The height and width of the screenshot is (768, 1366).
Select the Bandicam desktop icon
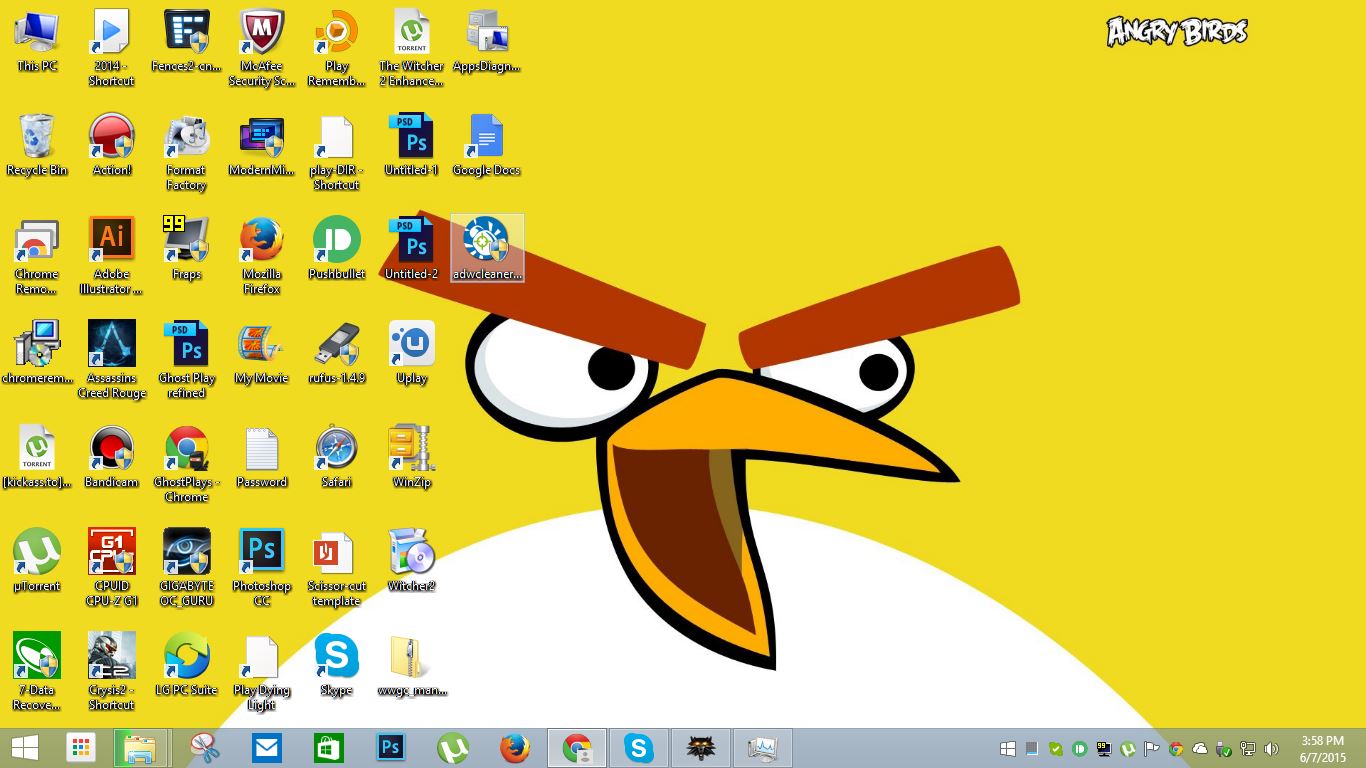[111, 451]
